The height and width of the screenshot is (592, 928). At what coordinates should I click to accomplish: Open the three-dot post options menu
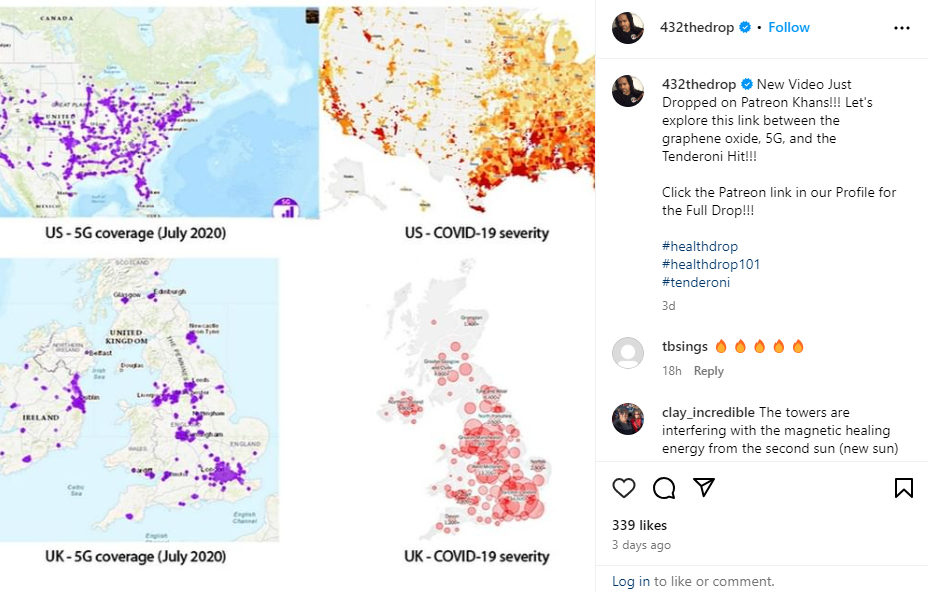[901, 27]
